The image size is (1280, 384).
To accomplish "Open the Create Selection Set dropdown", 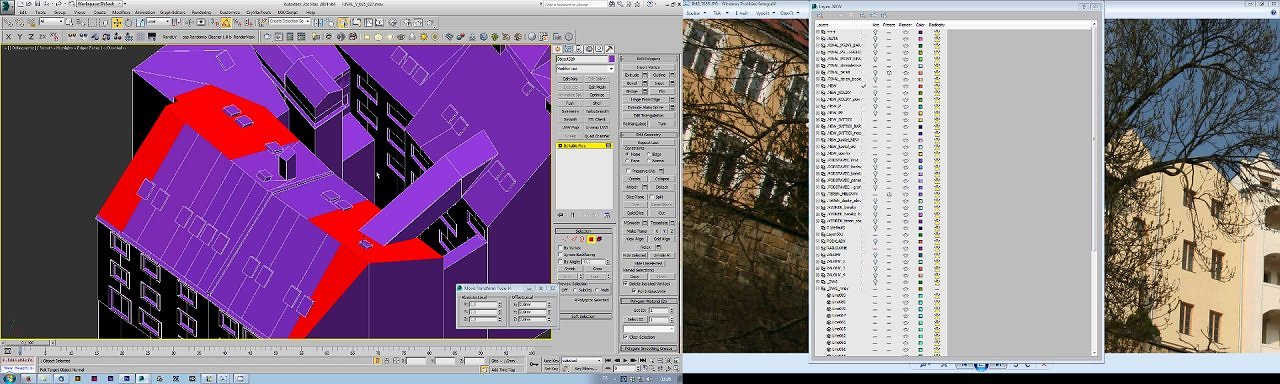I will (x=290, y=21).
